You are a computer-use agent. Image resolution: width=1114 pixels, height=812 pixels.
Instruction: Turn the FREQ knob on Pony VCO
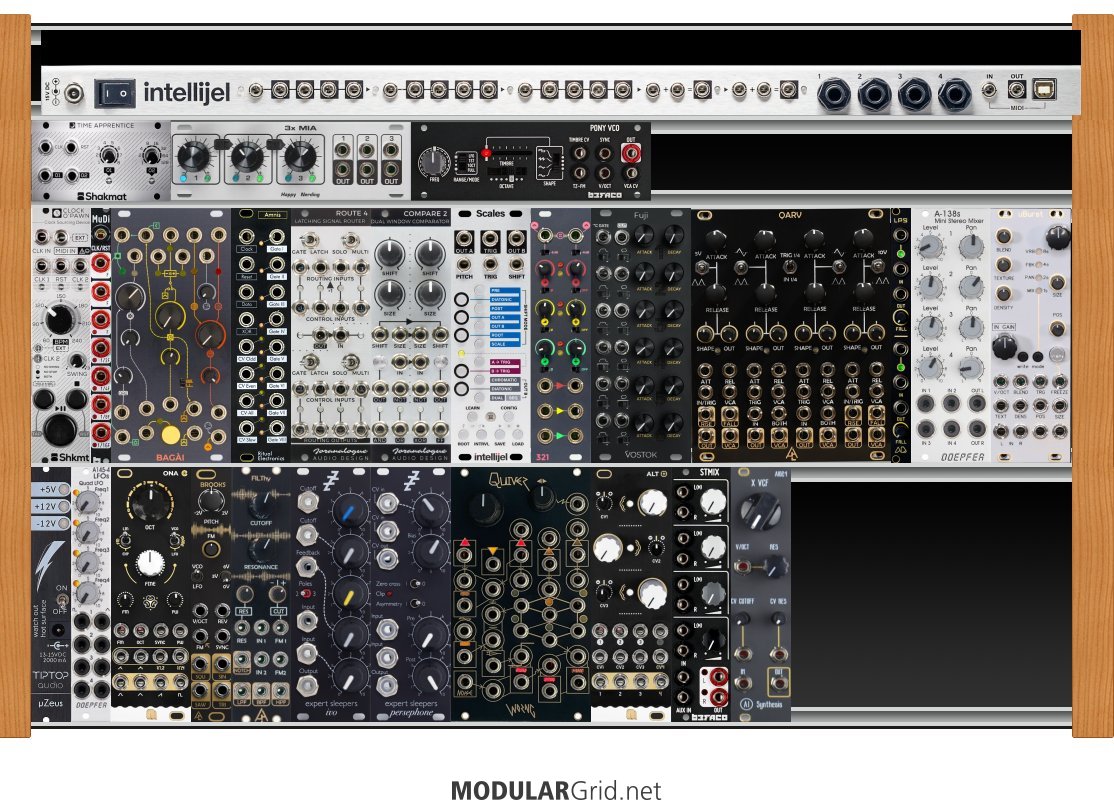point(433,161)
